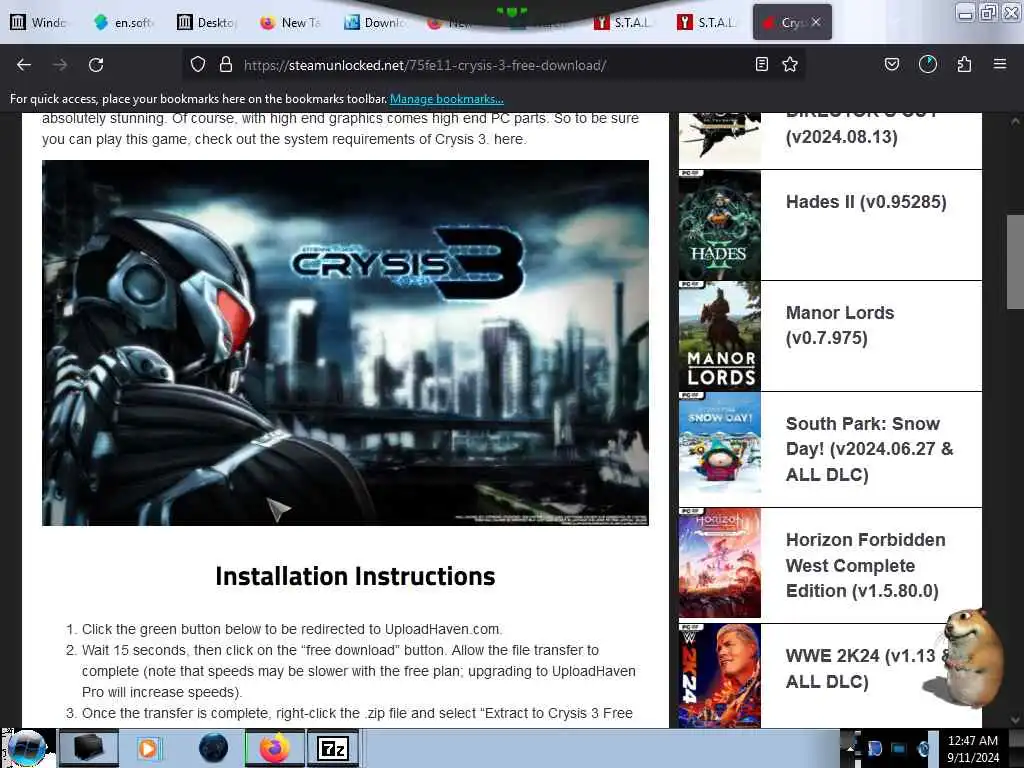Open media player taskbar icon
The image size is (1024, 768).
click(148, 748)
